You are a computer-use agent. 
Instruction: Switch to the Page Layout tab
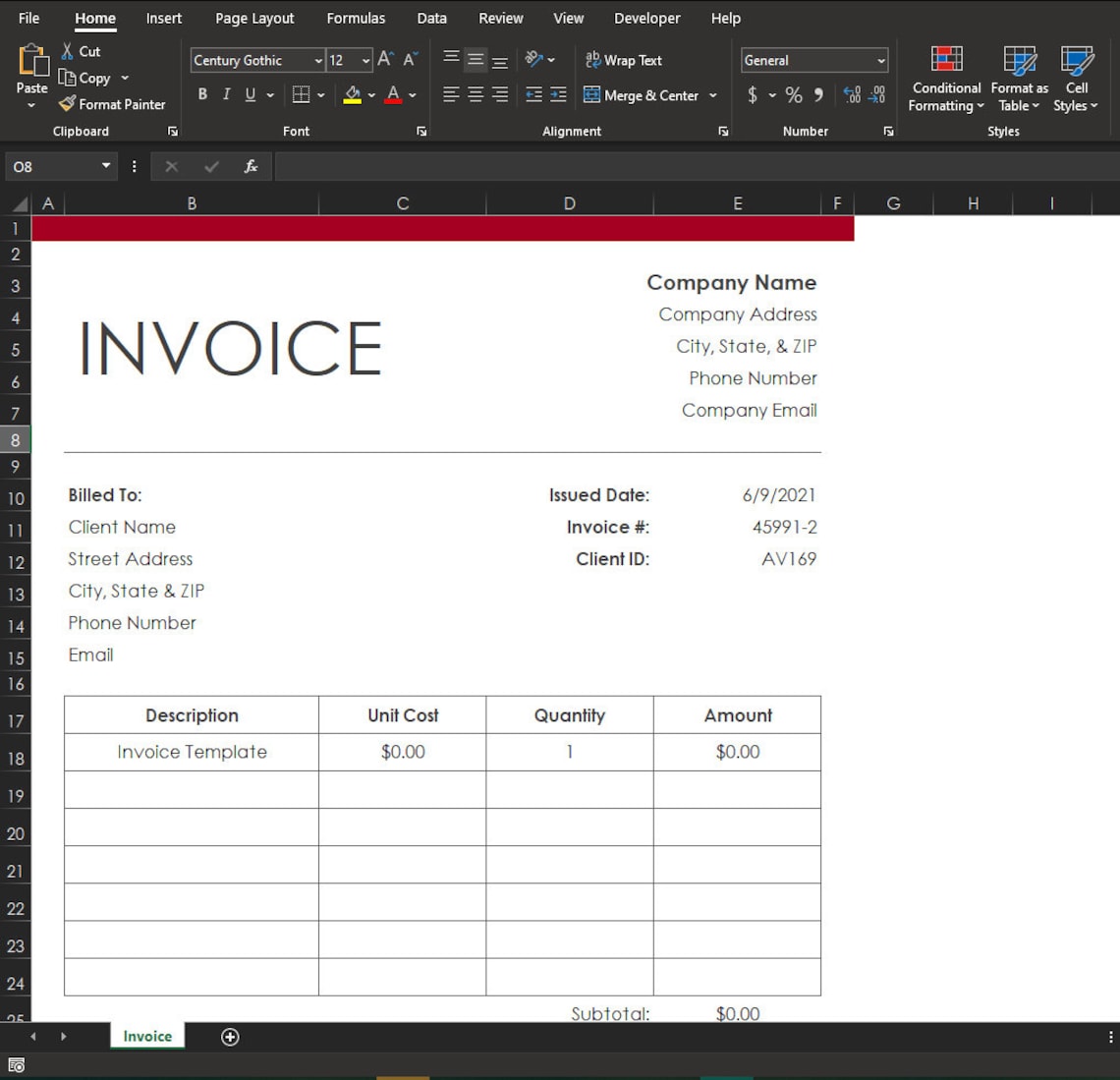[x=254, y=19]
